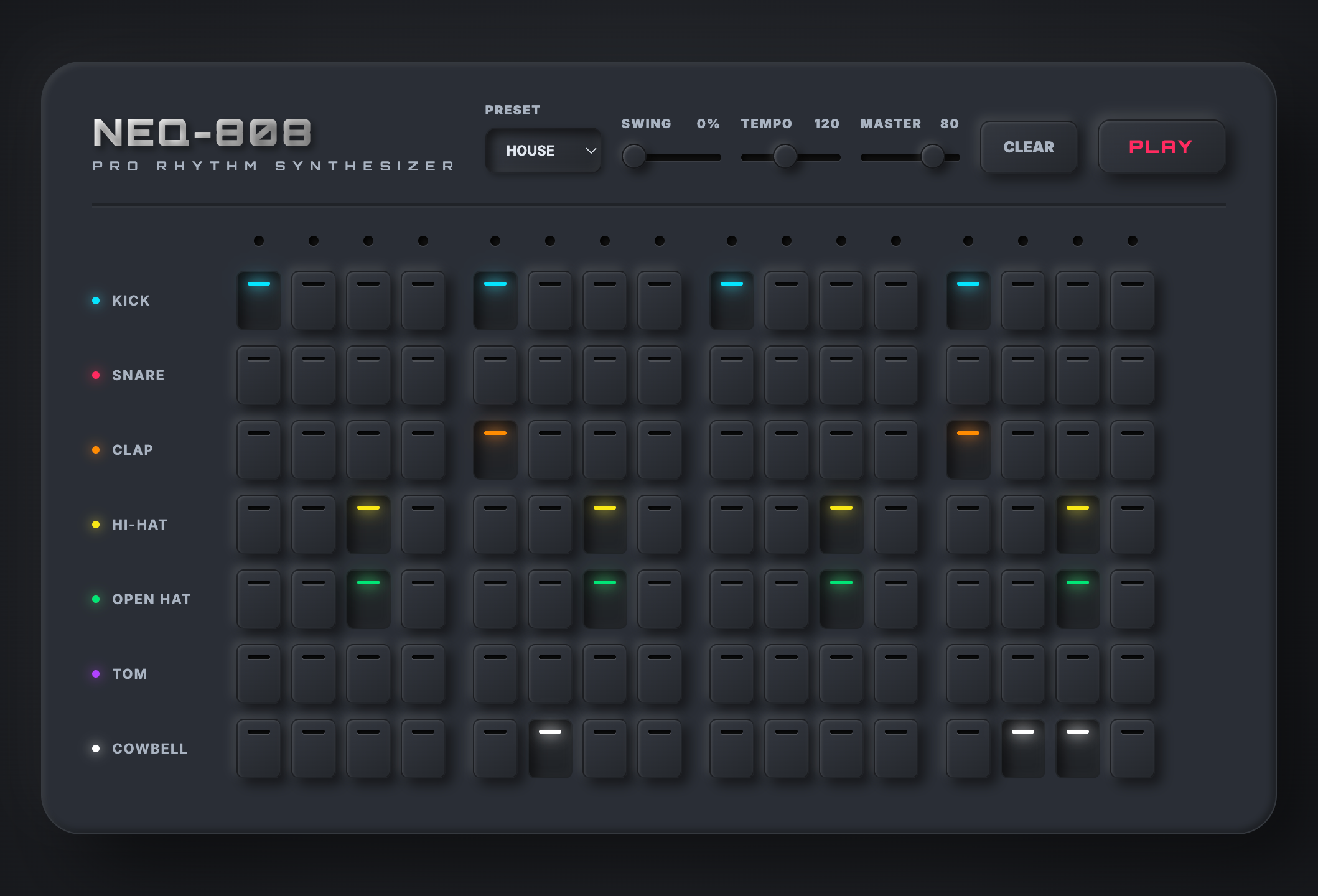The width and height of the screenshot is (1318, 896).
Task: Activate Tom step 16 pad
Action: click(1133, 674)
